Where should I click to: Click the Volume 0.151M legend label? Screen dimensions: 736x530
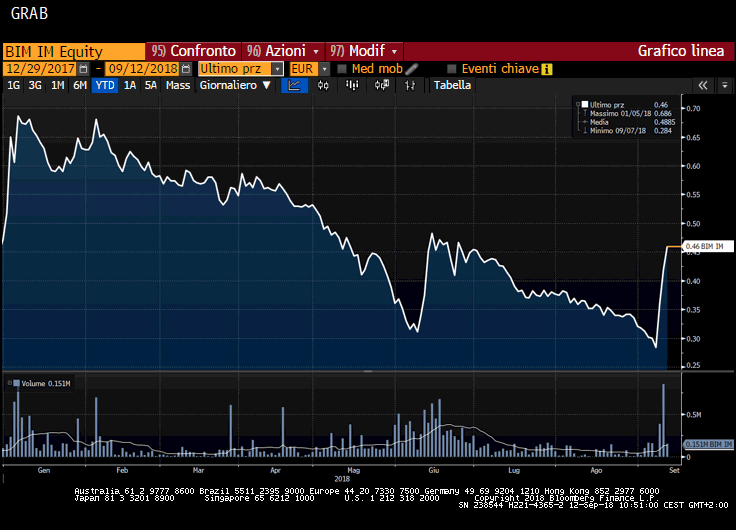click(46, 384)
